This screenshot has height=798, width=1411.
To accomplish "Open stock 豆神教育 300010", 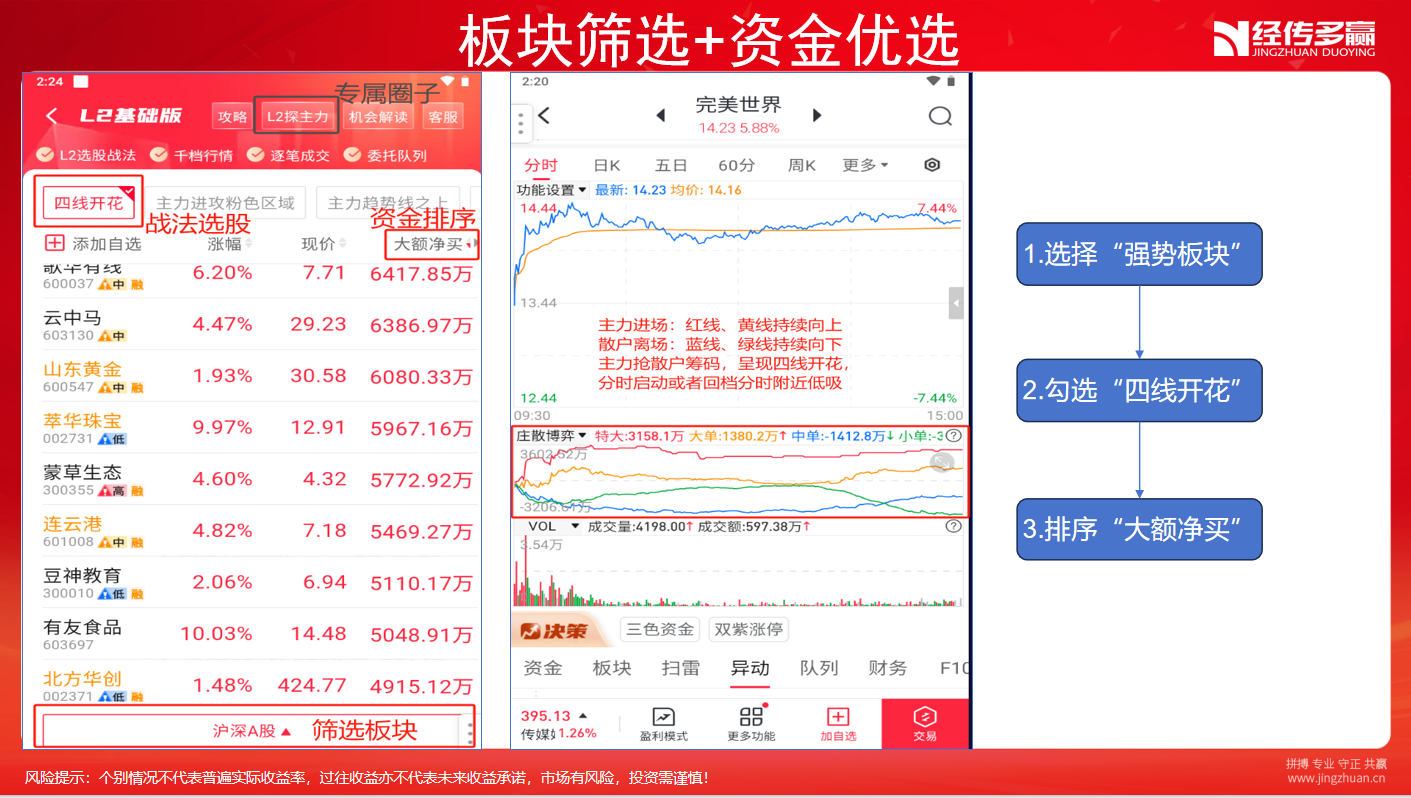I will point(252,583).
